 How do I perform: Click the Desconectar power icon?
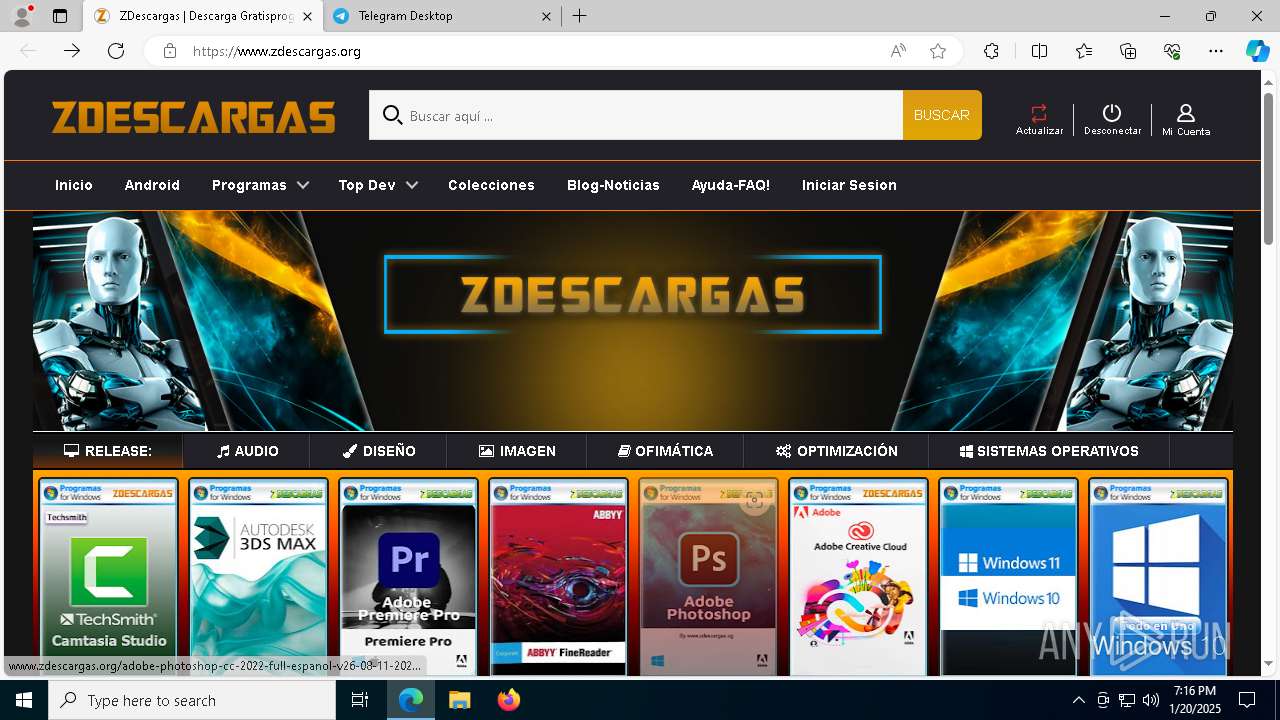(x=1112, y=113)
